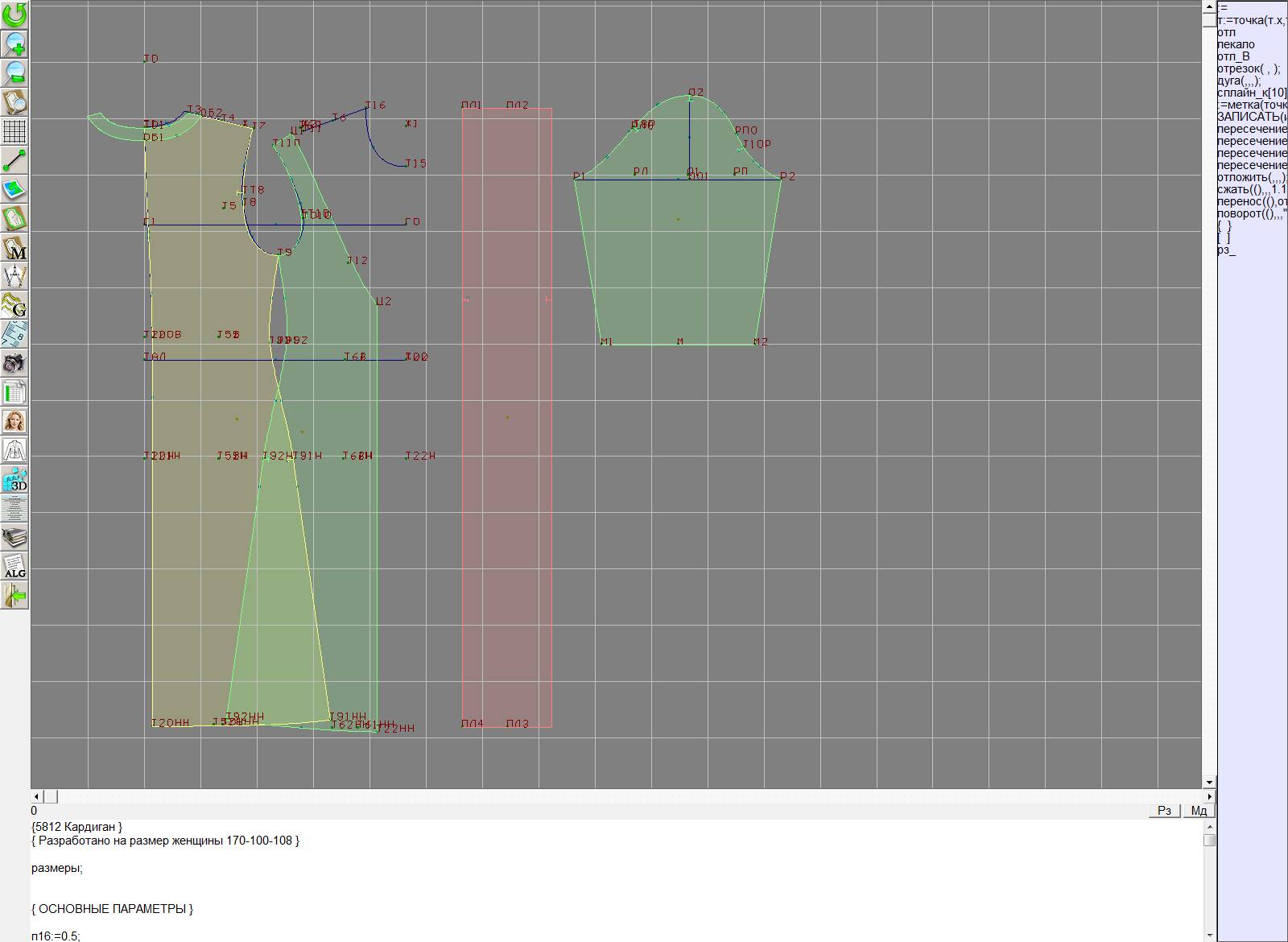
Task: Click the stacked books library icon
Action: 14,537
